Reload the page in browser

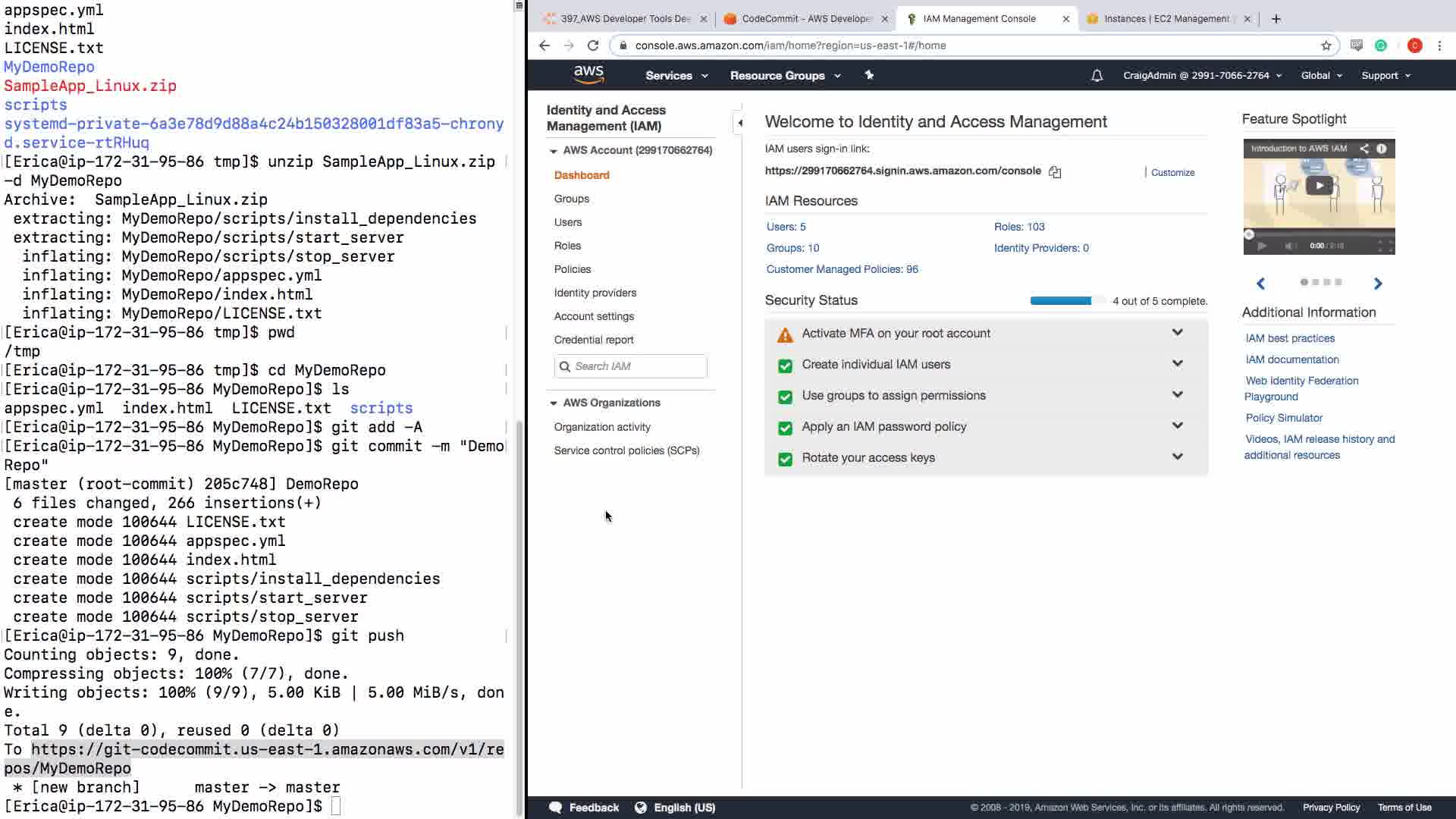593,45
